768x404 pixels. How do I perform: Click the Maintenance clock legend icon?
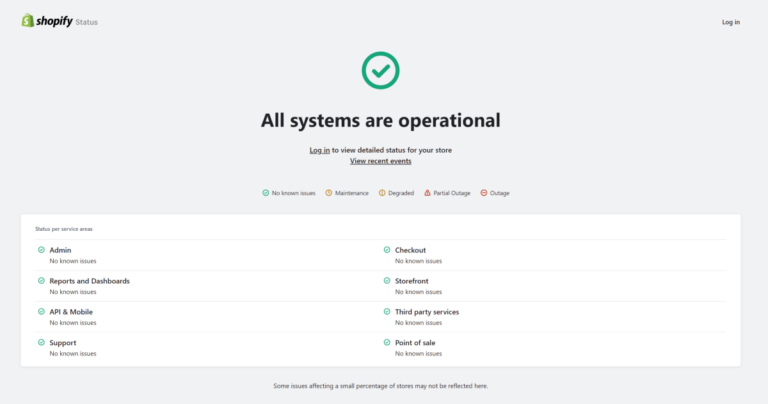(329, 193)
